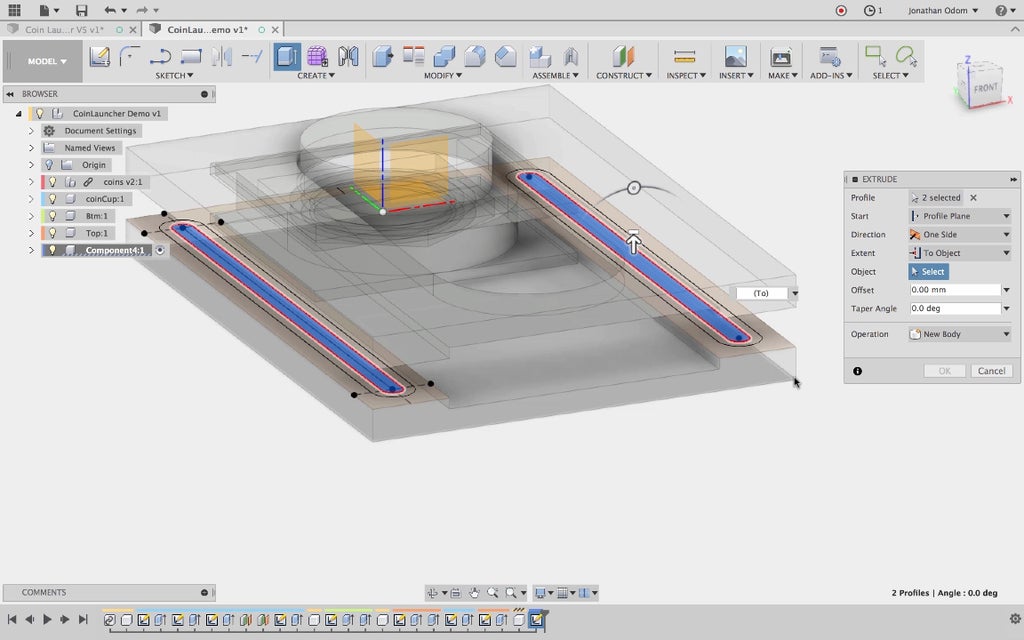Click the Measure tool in Inspect group

pos(684,57)
